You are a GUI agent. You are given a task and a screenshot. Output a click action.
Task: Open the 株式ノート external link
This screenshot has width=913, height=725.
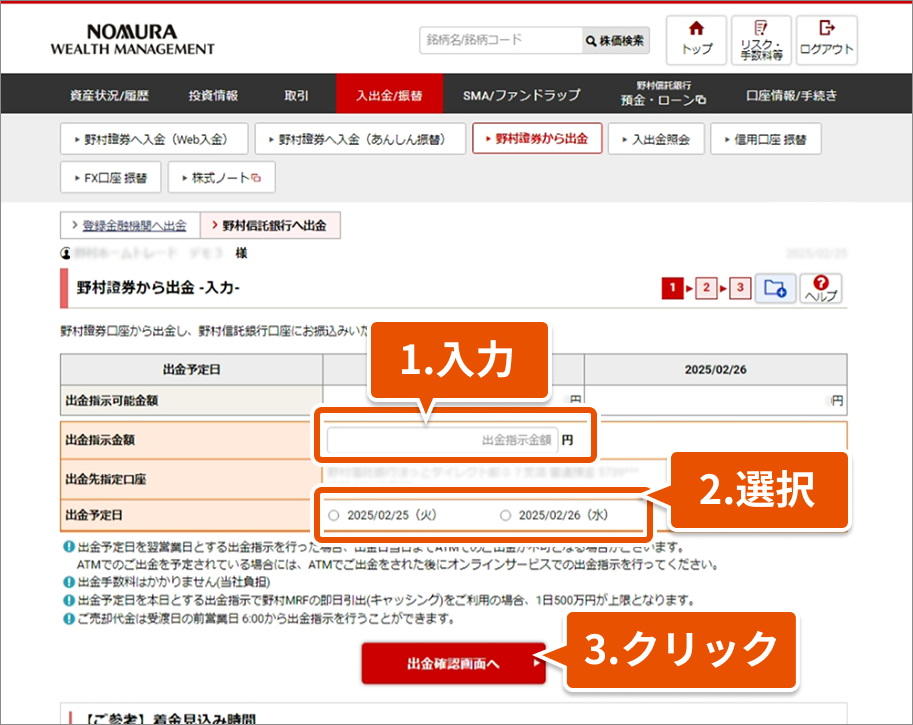(x=220, y=178)
